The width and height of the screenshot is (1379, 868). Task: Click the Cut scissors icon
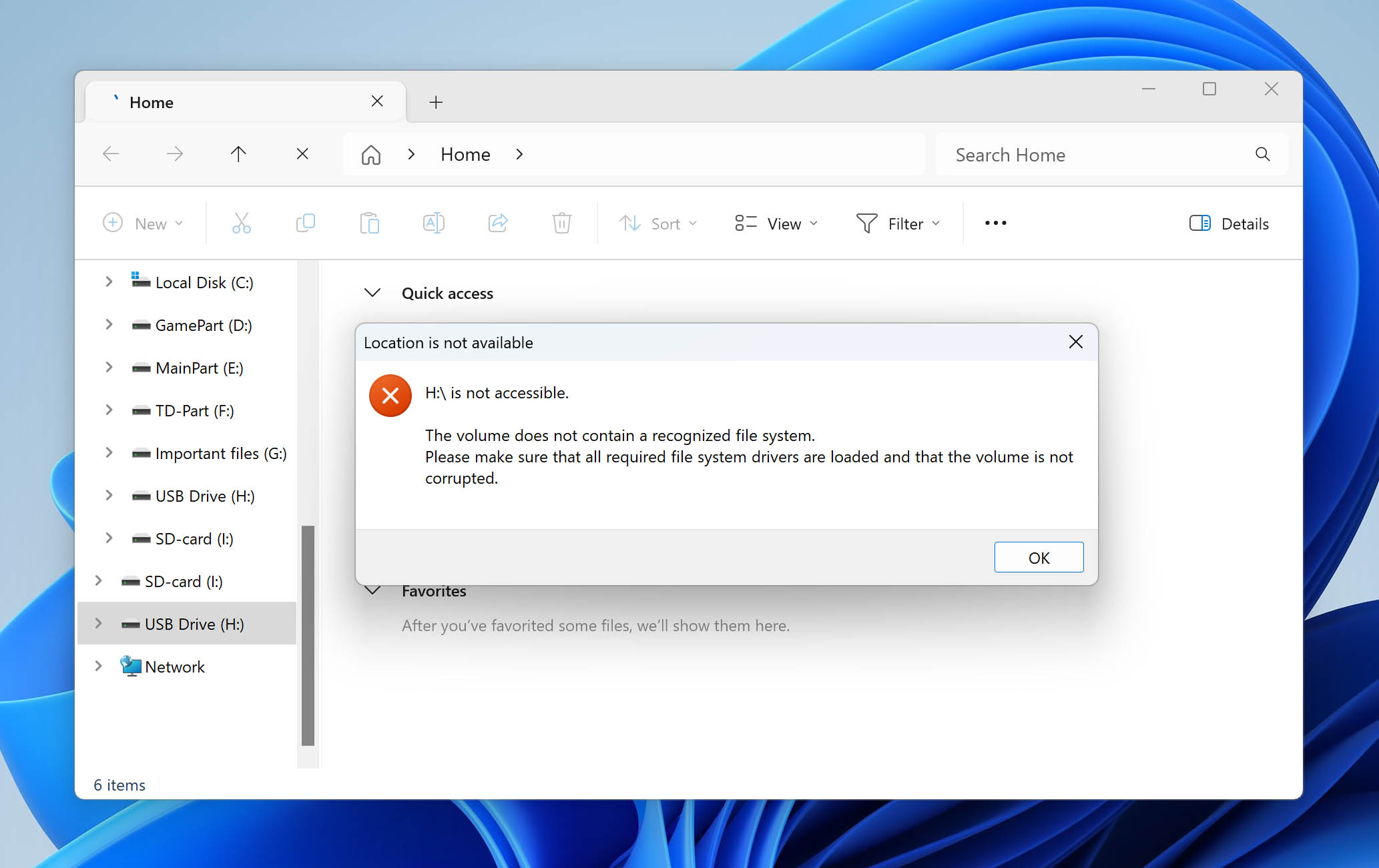241,224
